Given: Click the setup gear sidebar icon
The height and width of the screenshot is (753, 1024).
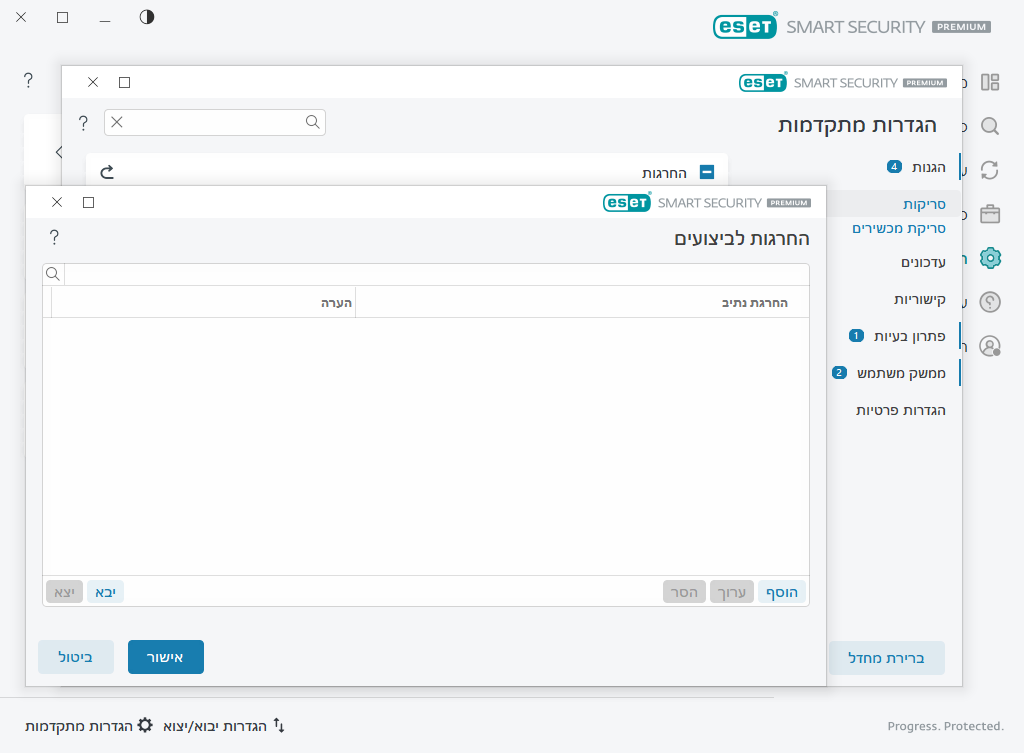Looking at the screenshot, I should point(990,259).
